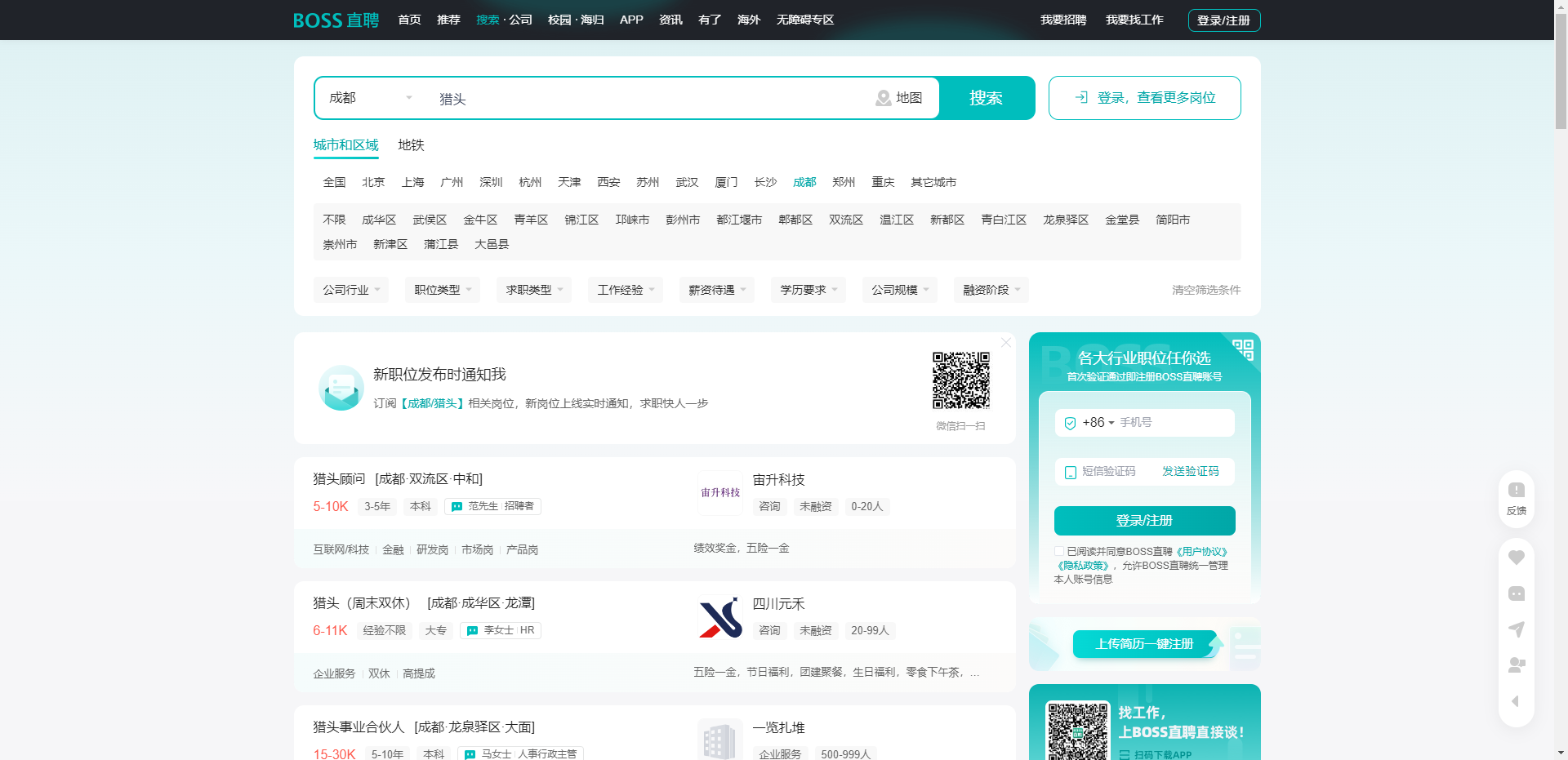This screenshot has height=760, width=1568.
Task: Click the green 搜索 search button
Action: coord(986,98)
